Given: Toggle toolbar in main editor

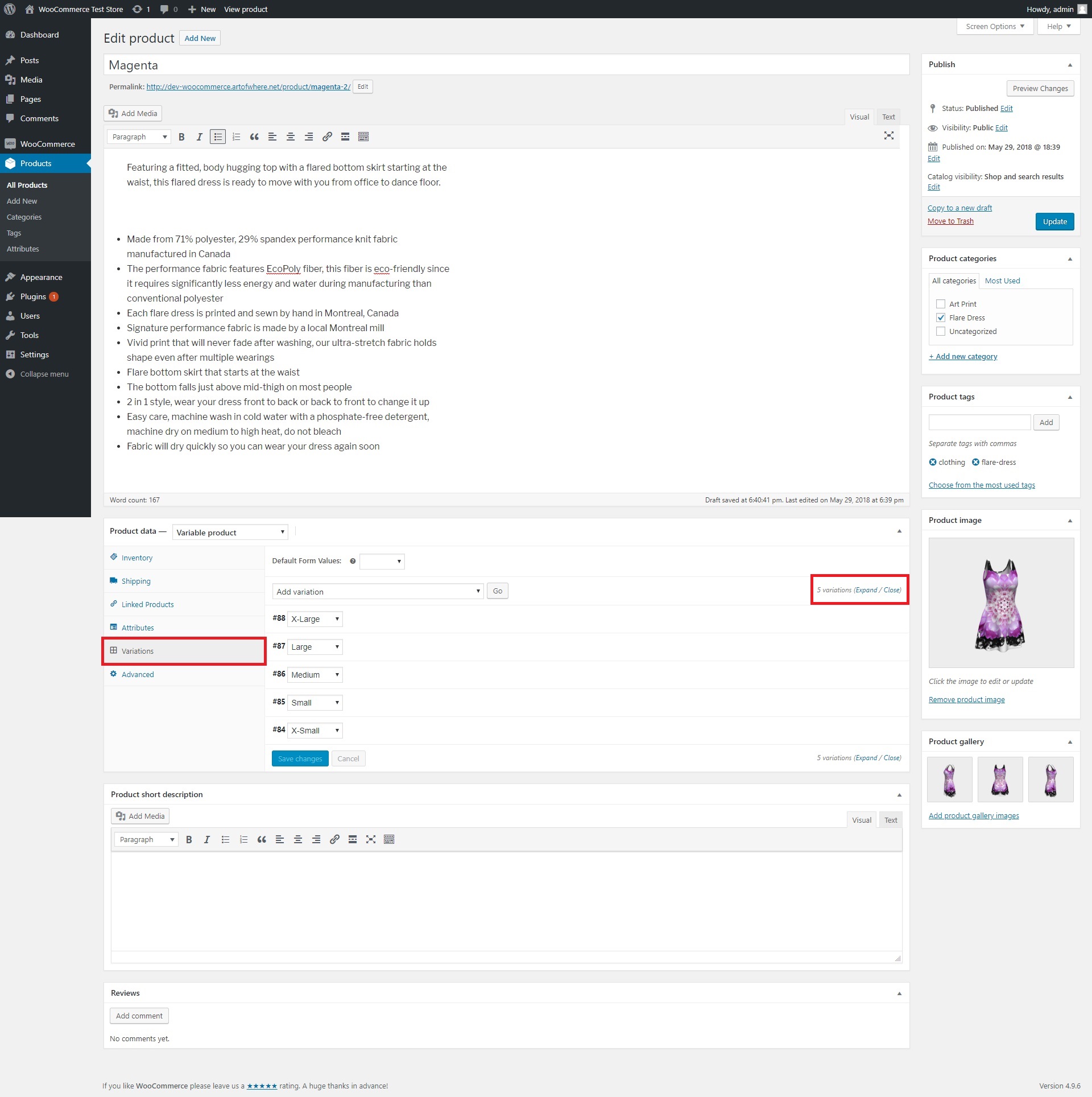Looking at the screenshot, I should point(363,137).
